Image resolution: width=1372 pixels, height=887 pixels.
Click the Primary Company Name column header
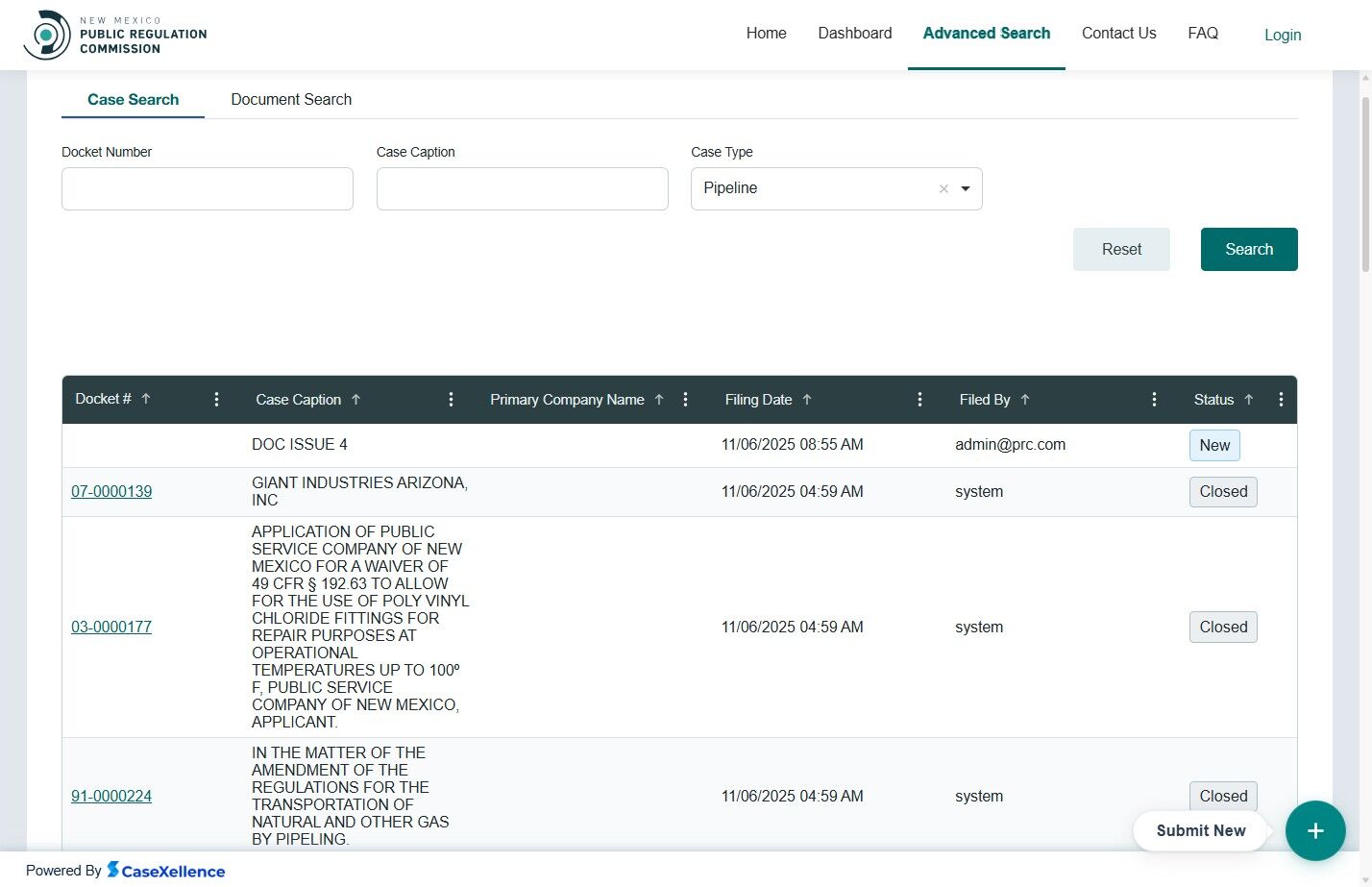click(567, 400)
